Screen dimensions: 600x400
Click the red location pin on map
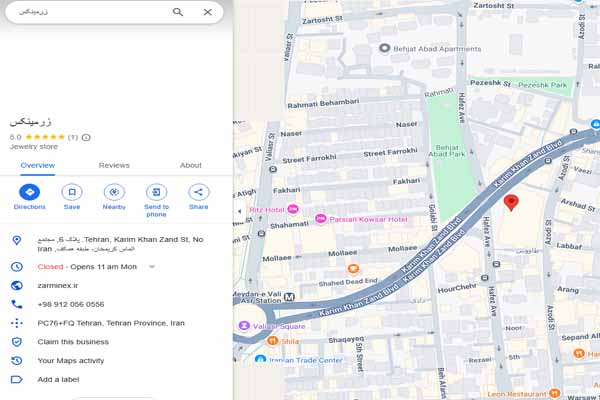click(511, 203)
